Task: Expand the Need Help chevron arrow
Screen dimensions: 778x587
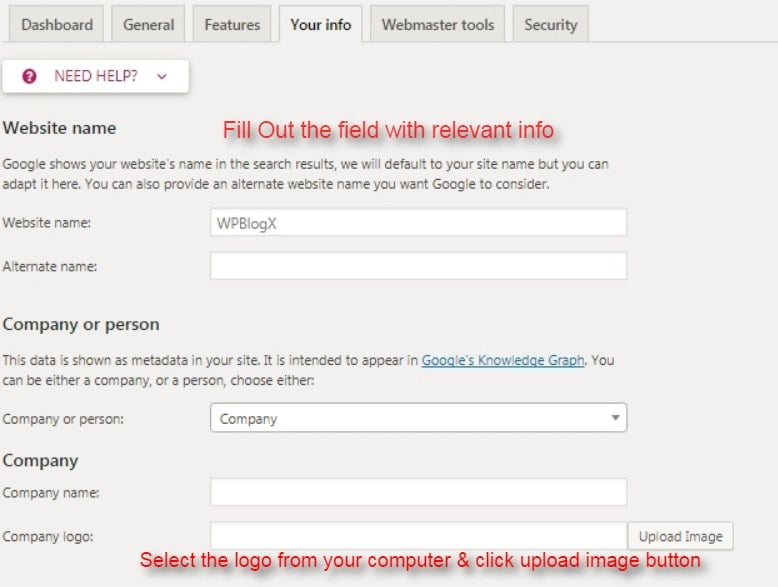Action: tap(162, 76)
